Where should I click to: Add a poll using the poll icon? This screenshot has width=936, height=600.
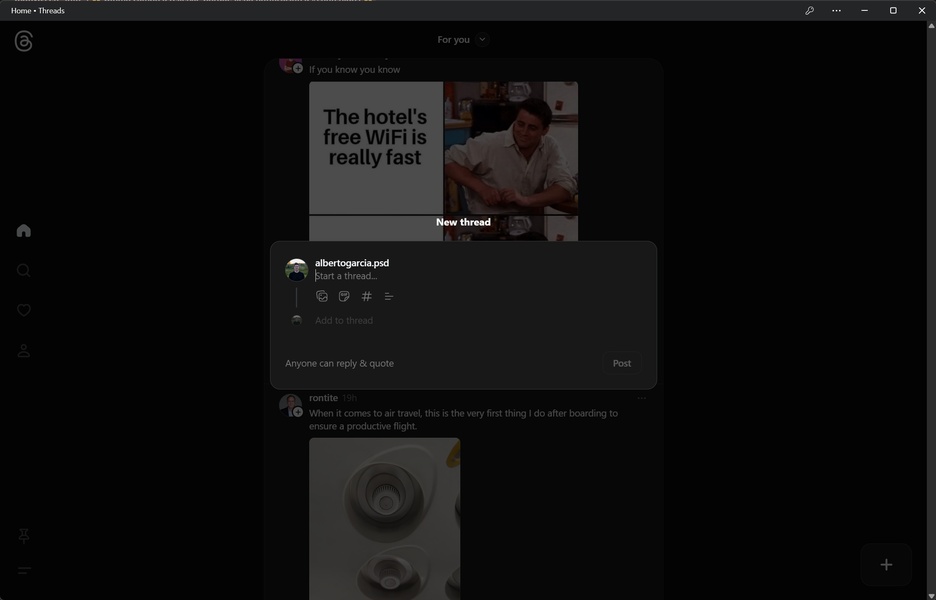389,296
